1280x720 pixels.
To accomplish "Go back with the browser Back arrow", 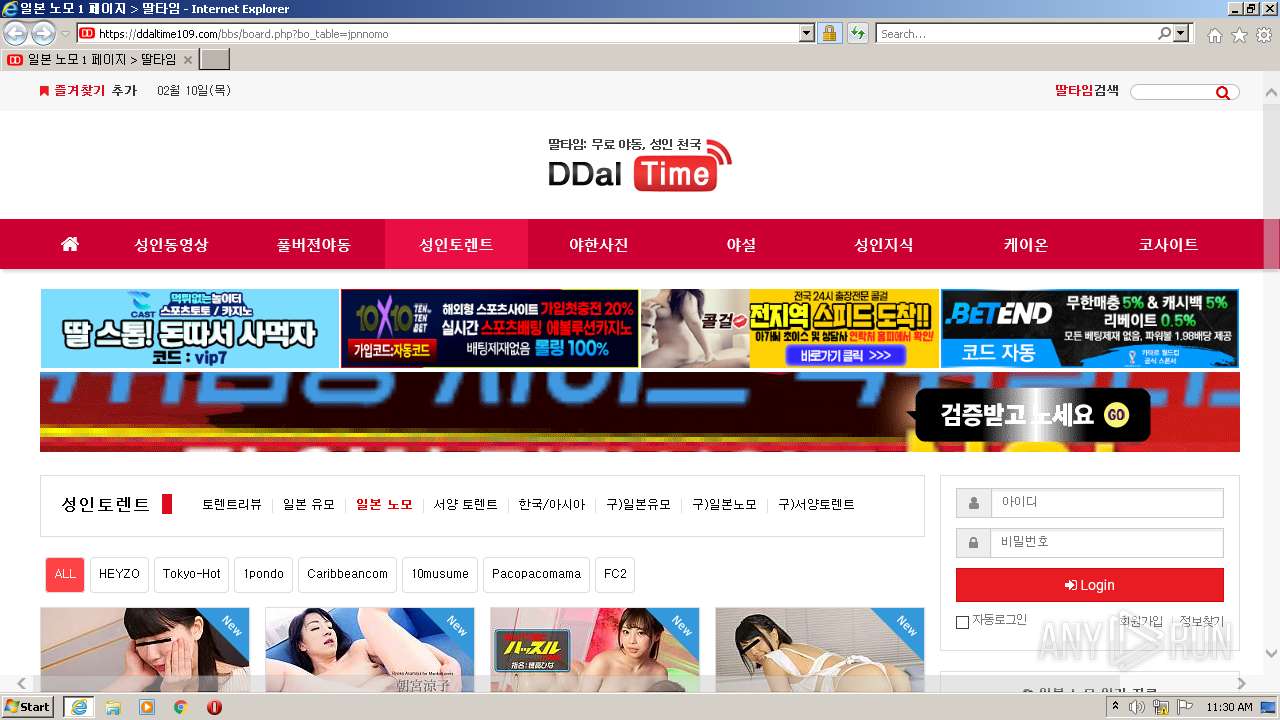I will pos(16,33).
